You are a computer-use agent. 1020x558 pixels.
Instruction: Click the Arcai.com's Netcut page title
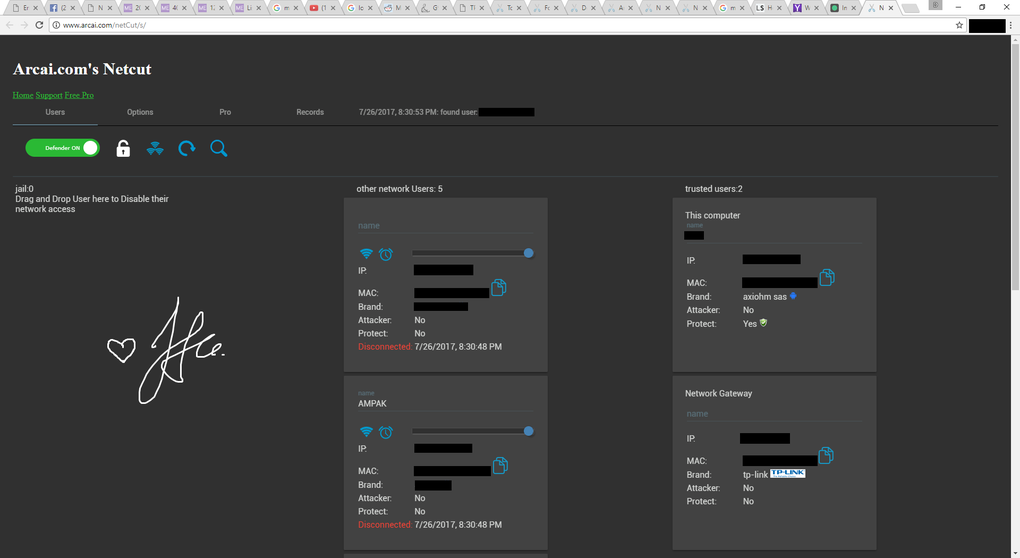[x=82, y=69]
